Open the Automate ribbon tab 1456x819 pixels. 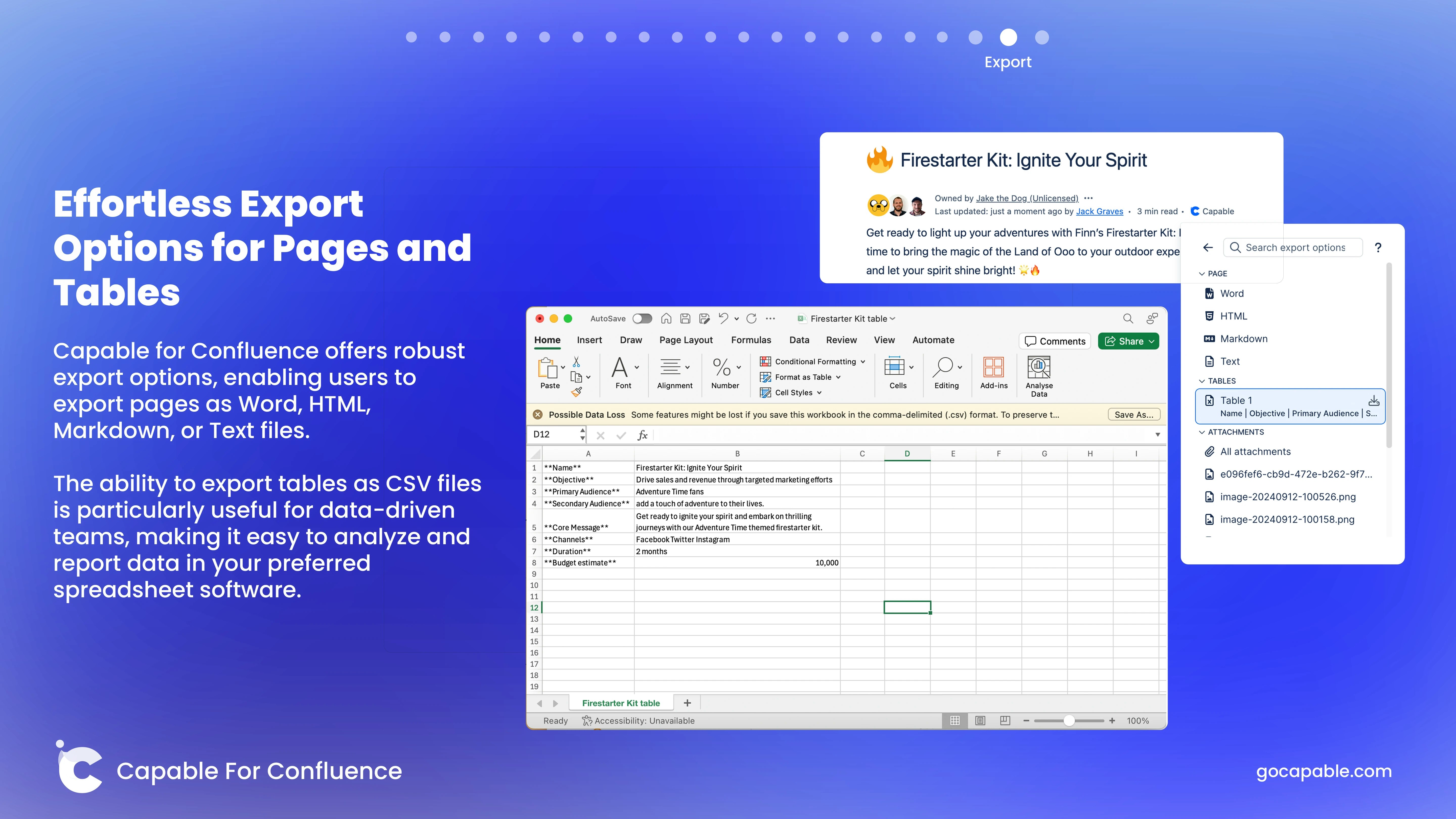click(x=933, y=340)
